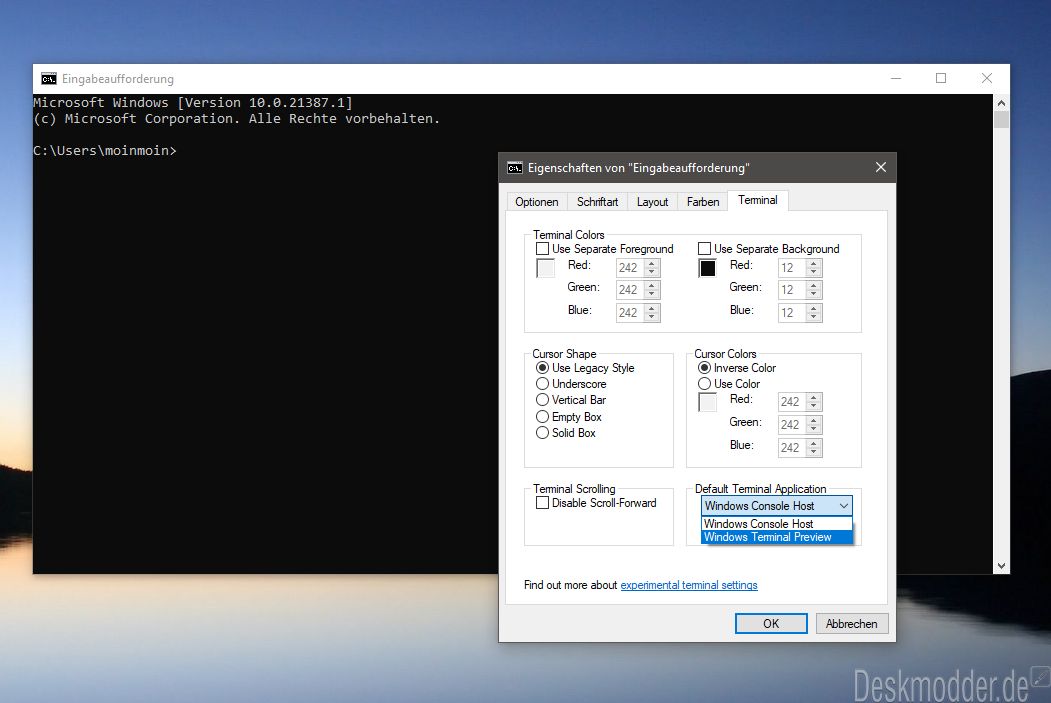The image size is (1051, 703).
Task: Click cursor color Blue value field
Action: coord(792,448)
